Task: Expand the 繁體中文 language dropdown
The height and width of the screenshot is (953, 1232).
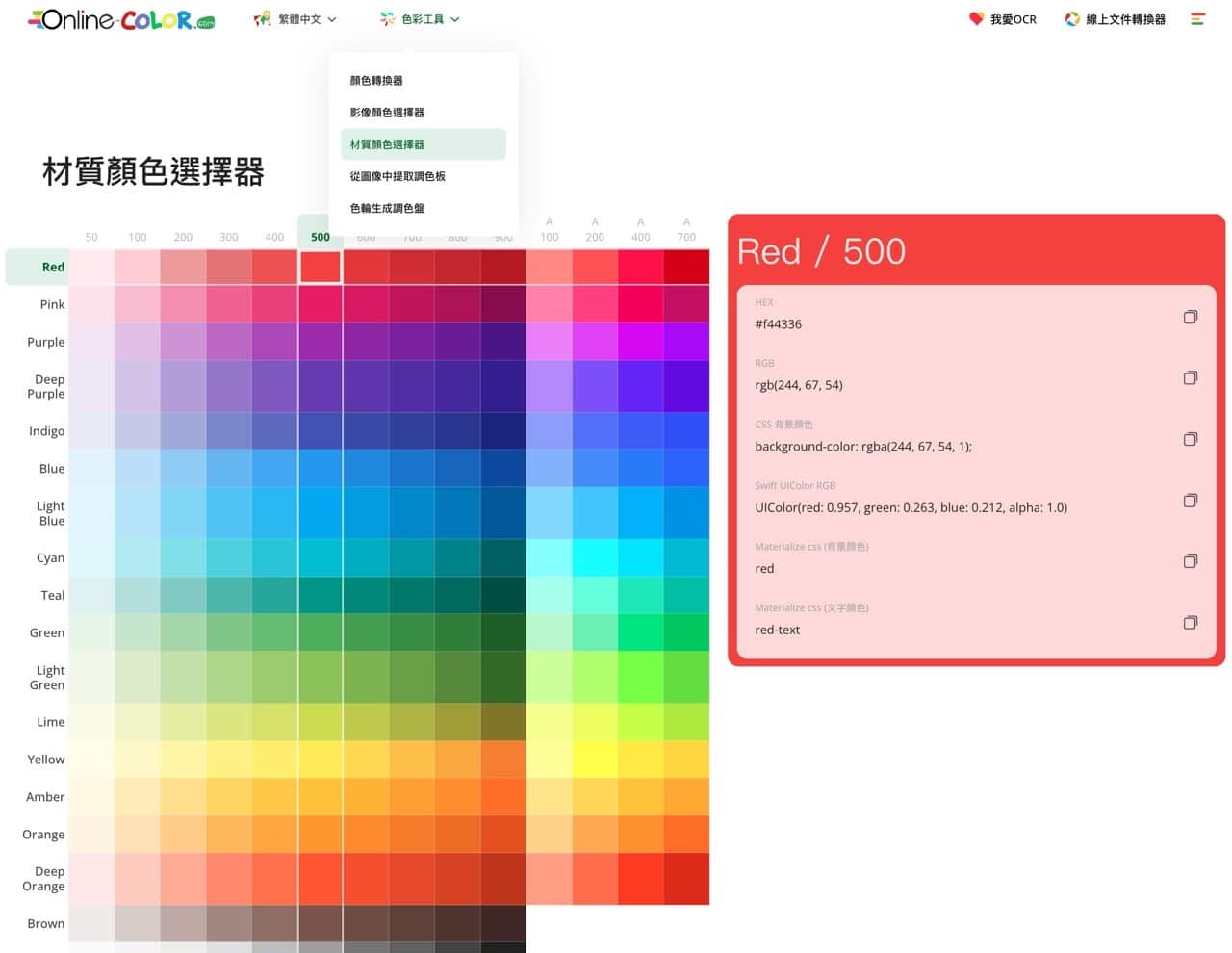Action: (295, 19)
